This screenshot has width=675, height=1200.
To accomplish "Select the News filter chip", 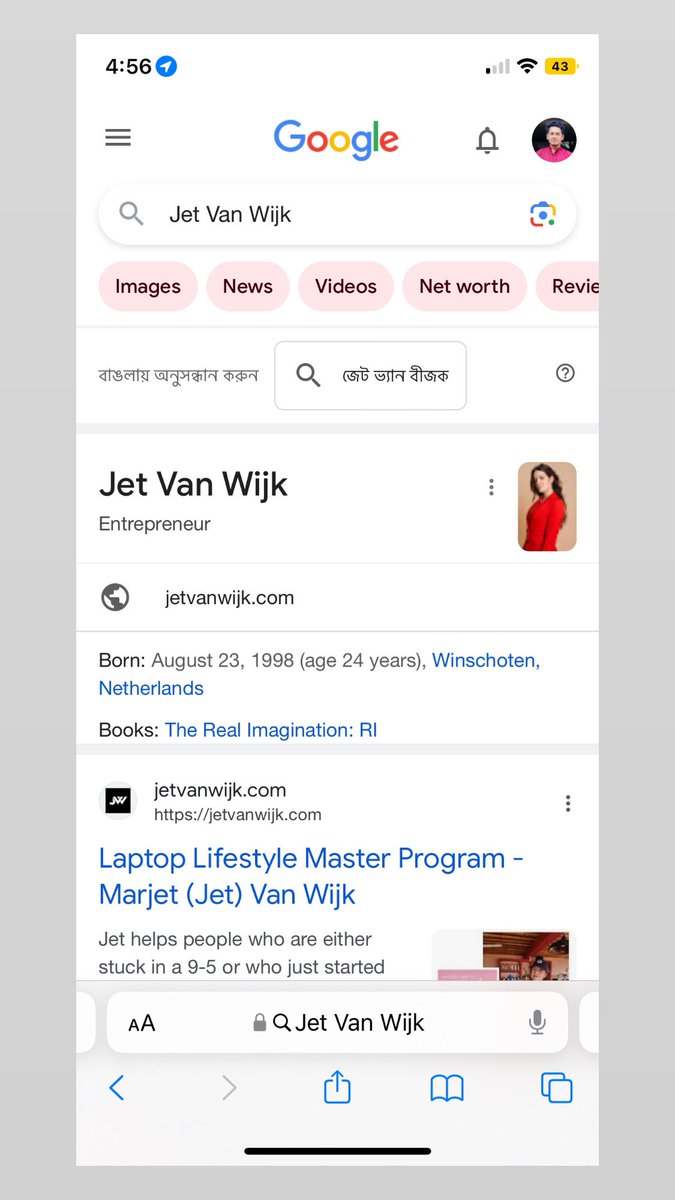I will 248,286.
